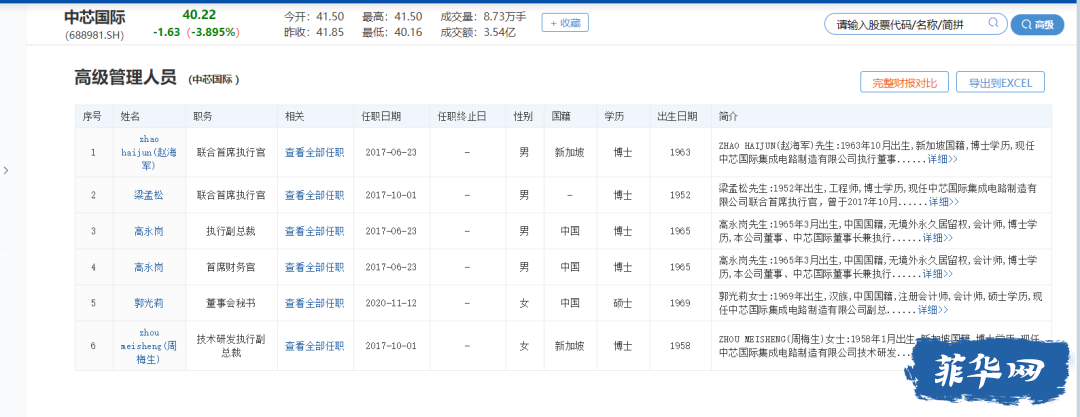1080x417 pixels.
Task: Click the stock code (688981.SH)
Action: 95,34
